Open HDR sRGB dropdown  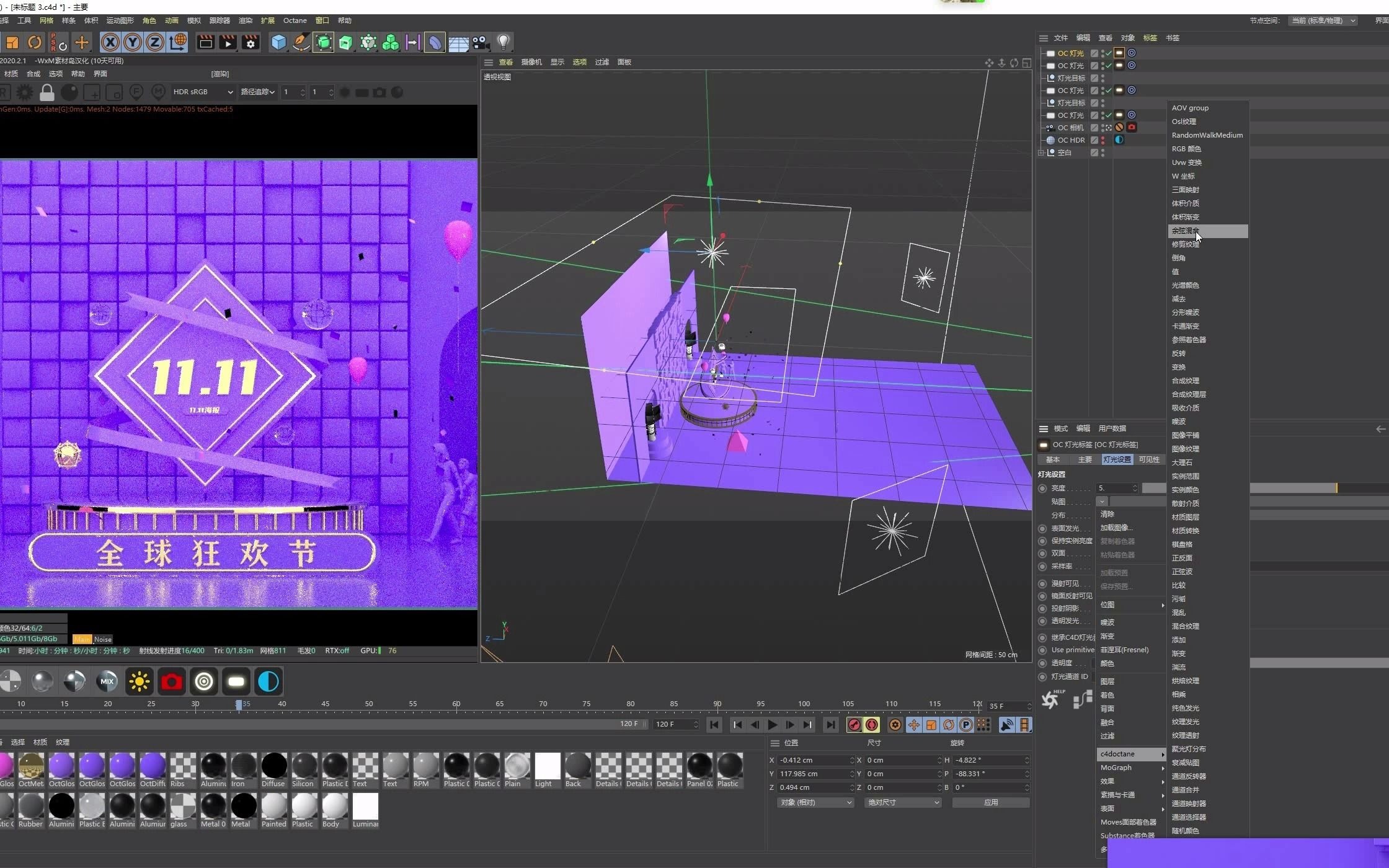point(203,92)
